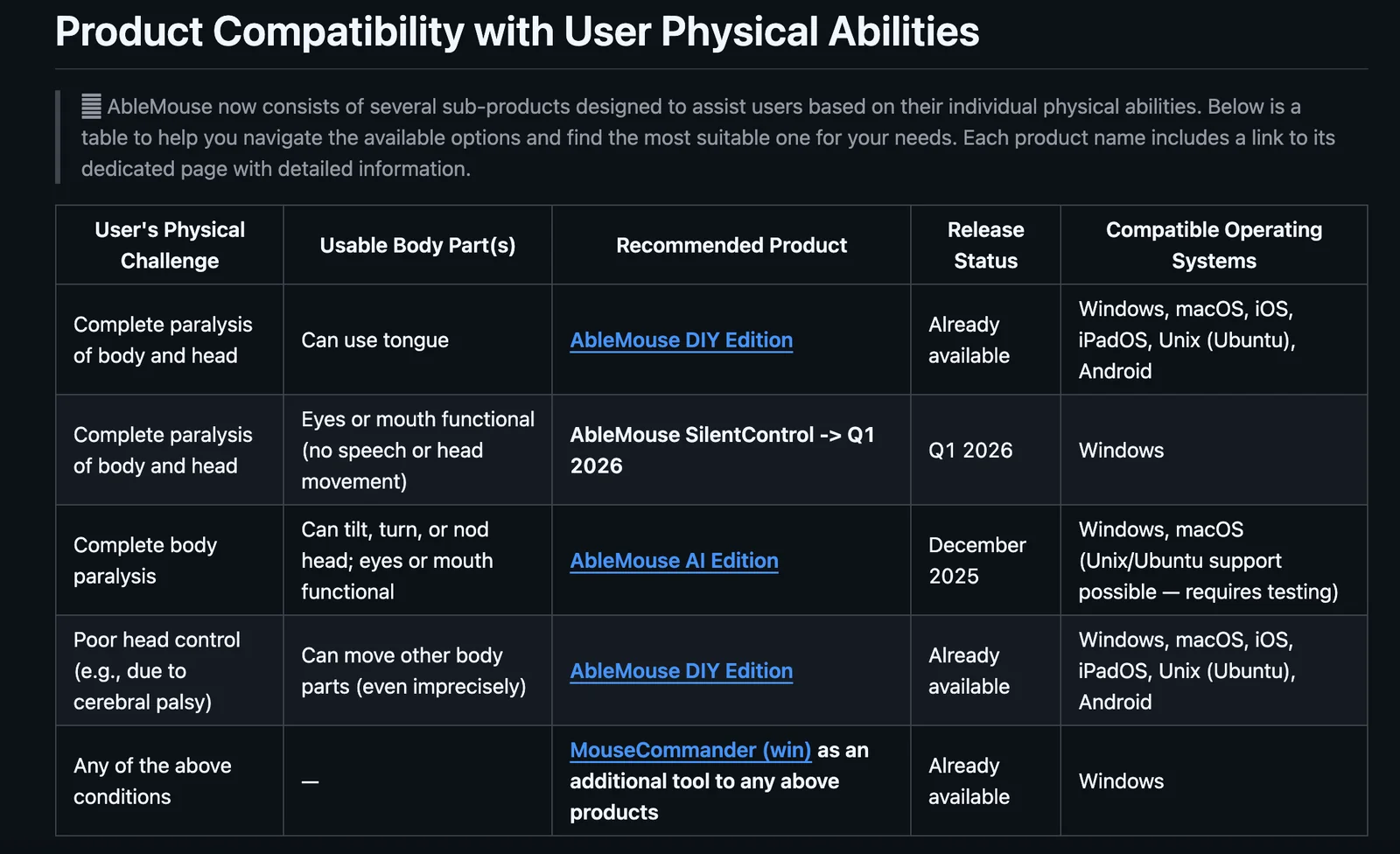Select the Release Status column header
The image size is (1400, 854).
pyautogui.click(x=985, y=245)
